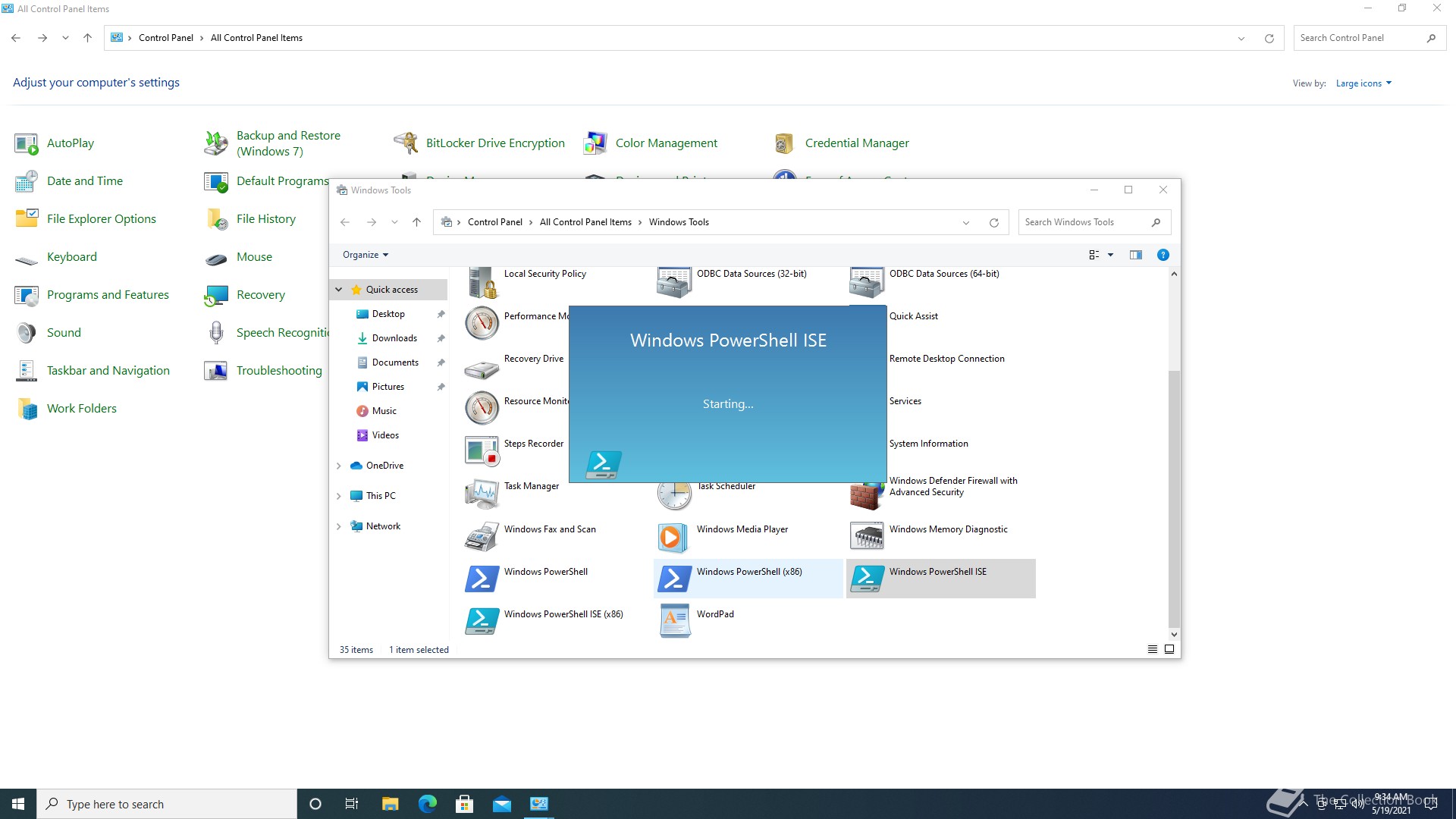Expand the This PC tree node
The image size is (1456, 819).
339,496
